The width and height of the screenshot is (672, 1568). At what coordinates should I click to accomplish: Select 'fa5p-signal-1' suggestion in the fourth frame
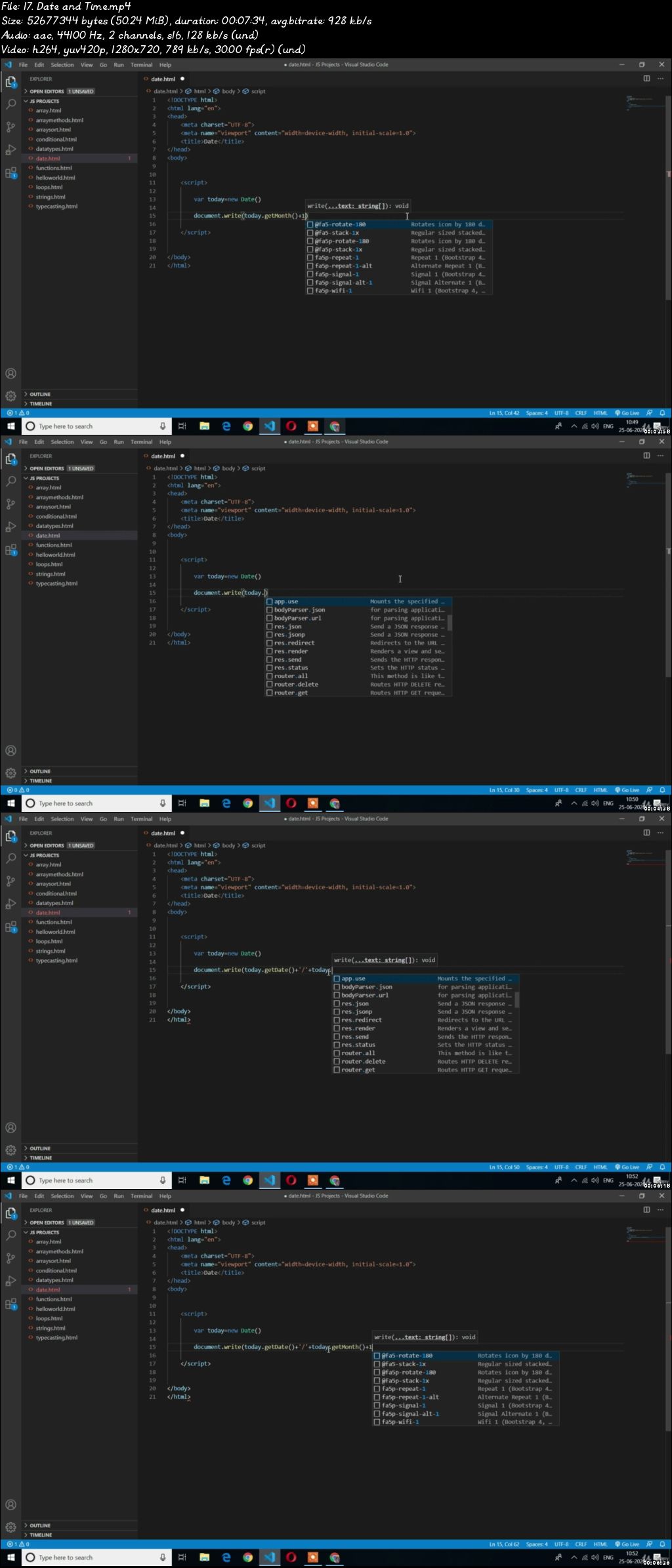(465, 1405)
